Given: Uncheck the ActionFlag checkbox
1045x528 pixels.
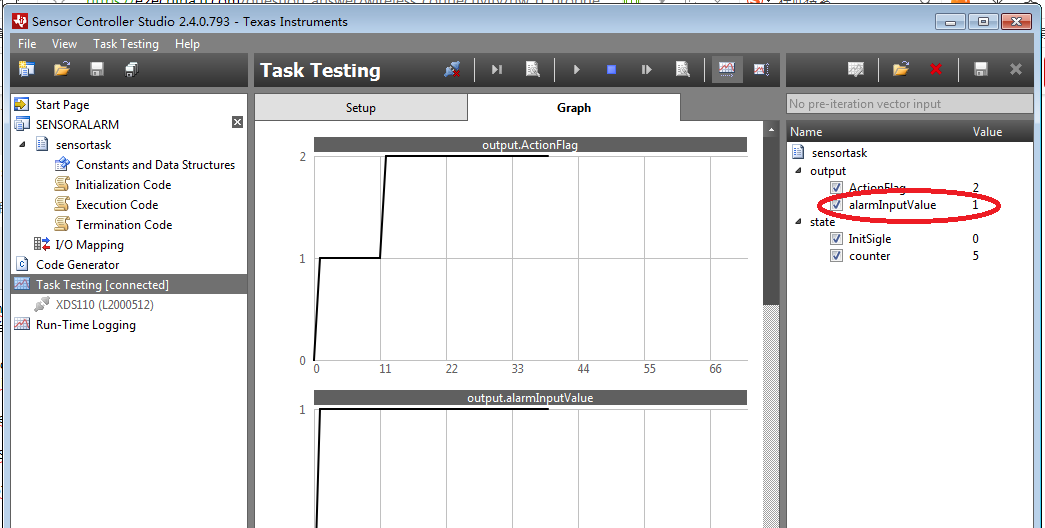Looking at the screenshot, I should [836, 187].
